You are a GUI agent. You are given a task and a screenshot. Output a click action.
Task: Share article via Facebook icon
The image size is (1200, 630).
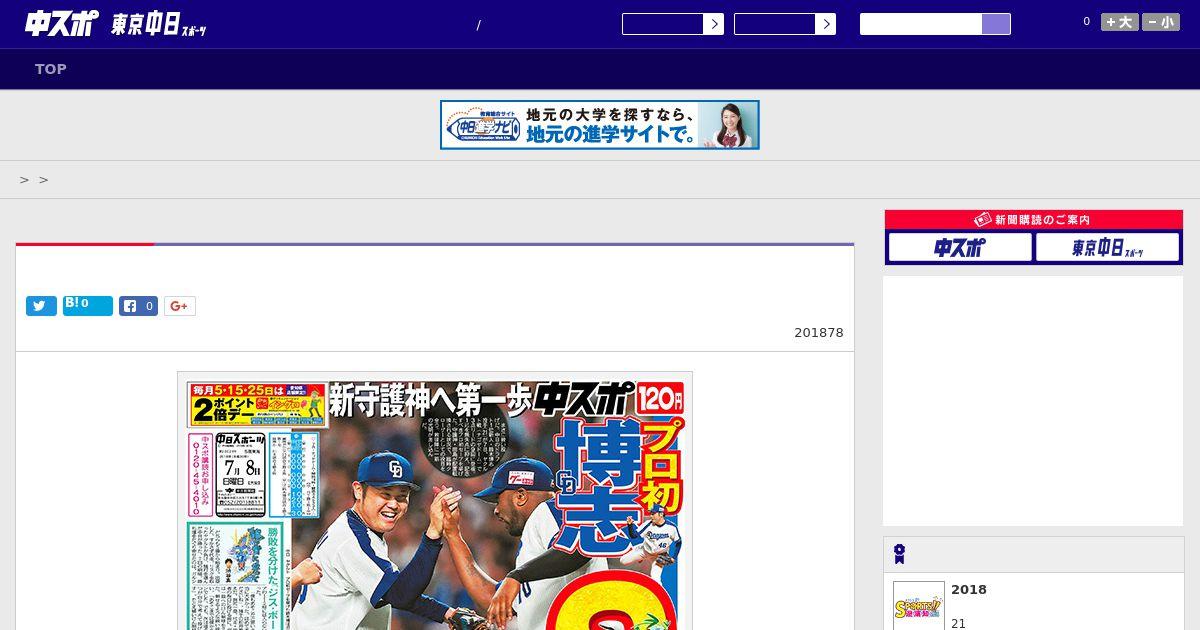pyautogui.click(x=139, y=306)
